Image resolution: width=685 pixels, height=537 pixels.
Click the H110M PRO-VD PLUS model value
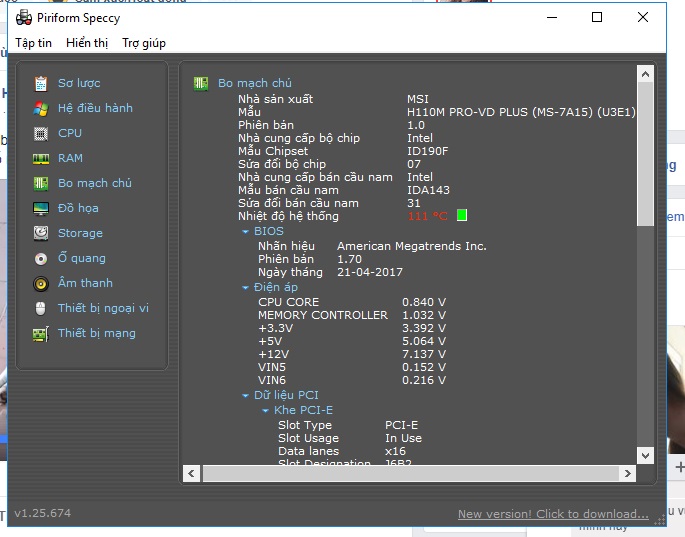(521, 112)
